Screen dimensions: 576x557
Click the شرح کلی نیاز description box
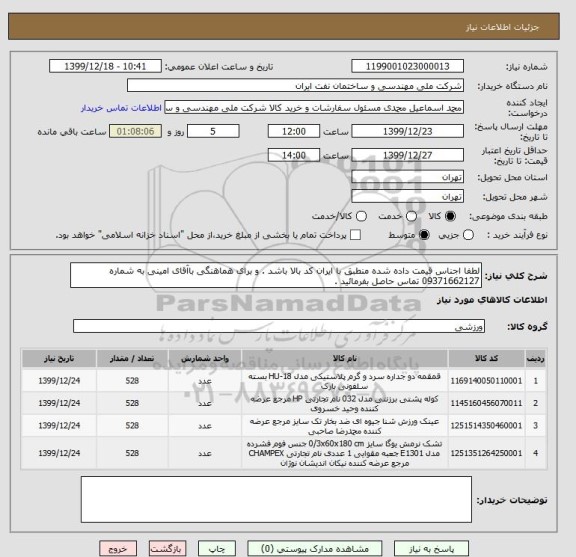(x=276, y=276)
